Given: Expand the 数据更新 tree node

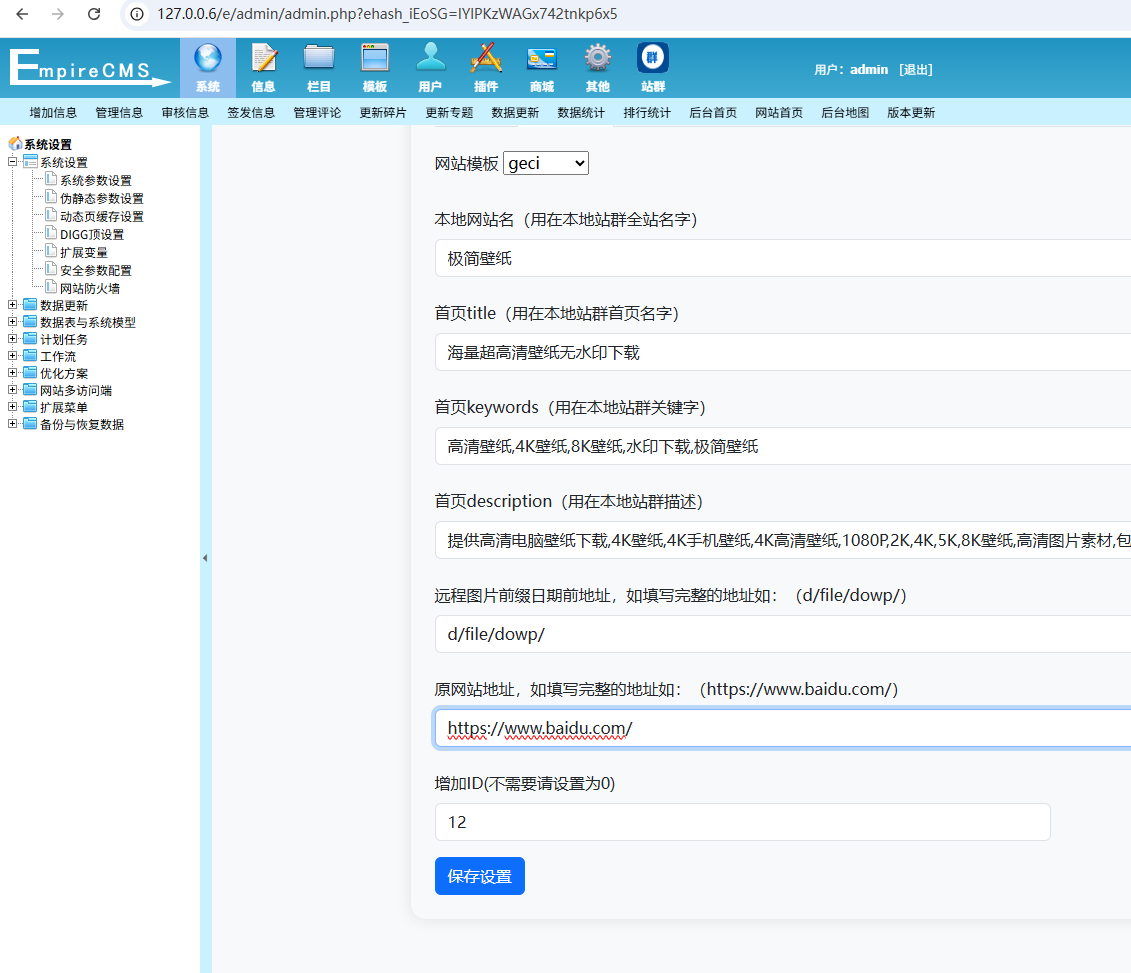Looking at the screenshot, I should (13, 305).
